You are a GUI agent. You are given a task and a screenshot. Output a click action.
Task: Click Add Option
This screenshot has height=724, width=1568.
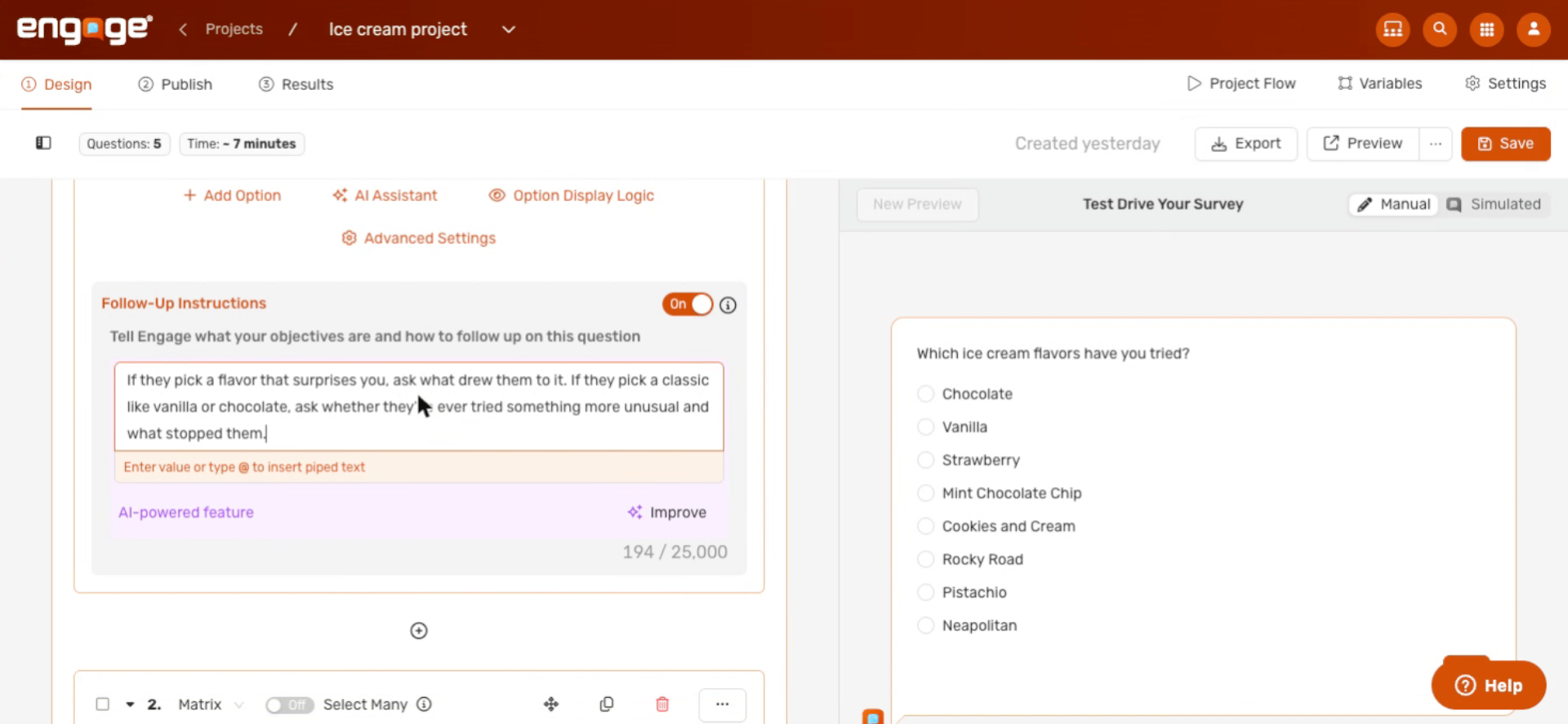click(232, 195)
